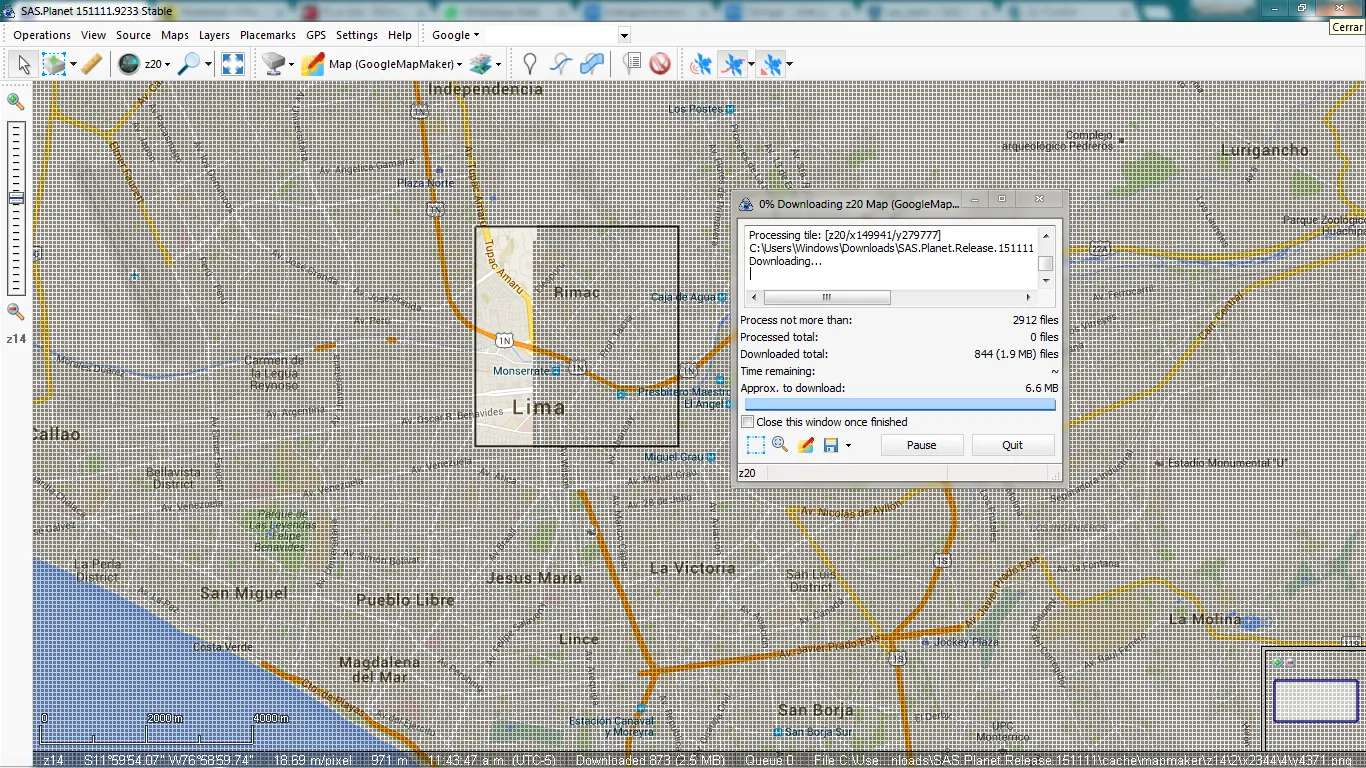Screen dimensions: 1366x768
Task: Click the 'Downloaded 873 (2.5 MB)' status entry
Action: tap(649, 760)
